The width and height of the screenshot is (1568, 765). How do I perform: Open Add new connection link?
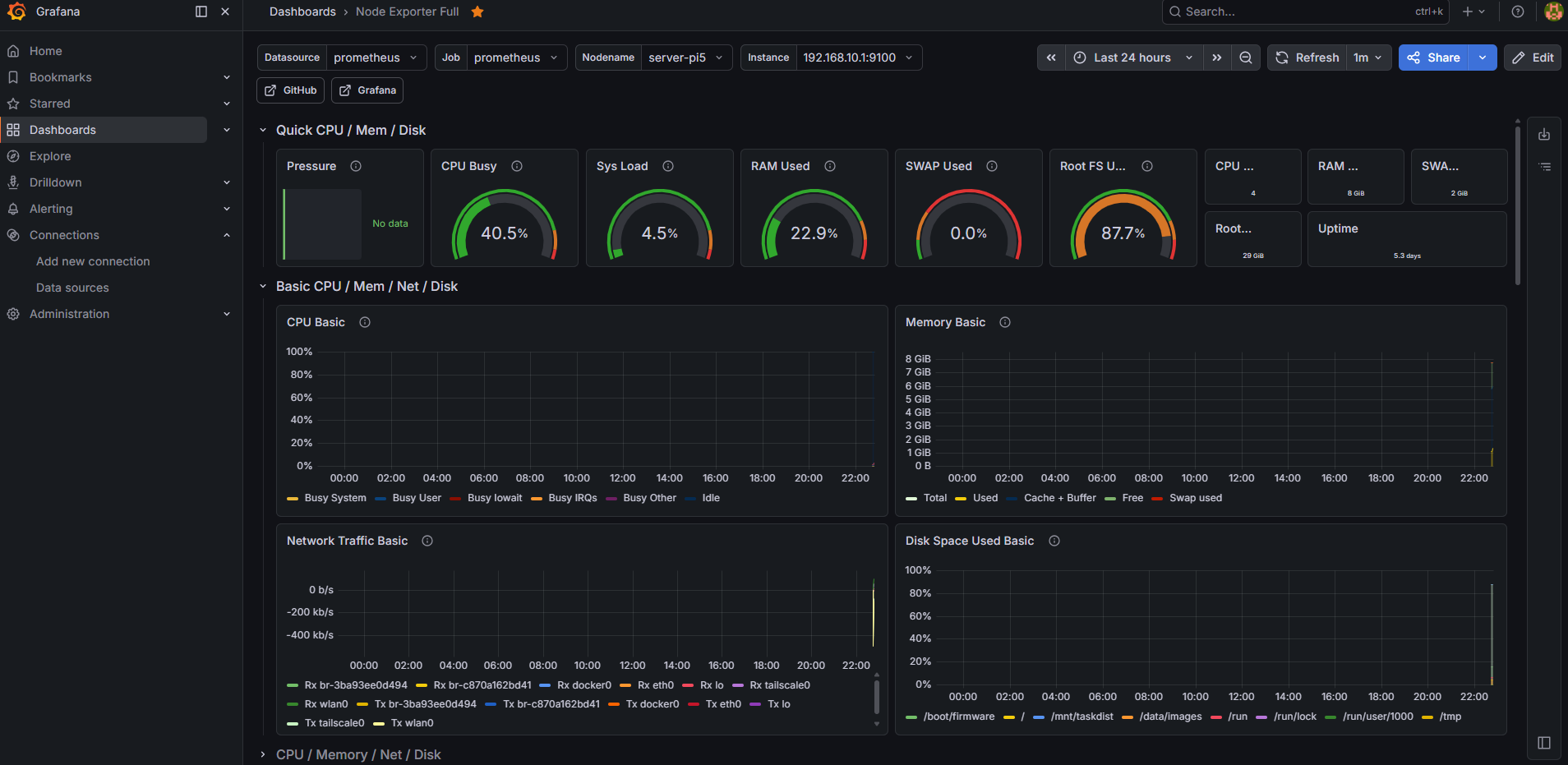pos(93,261)
